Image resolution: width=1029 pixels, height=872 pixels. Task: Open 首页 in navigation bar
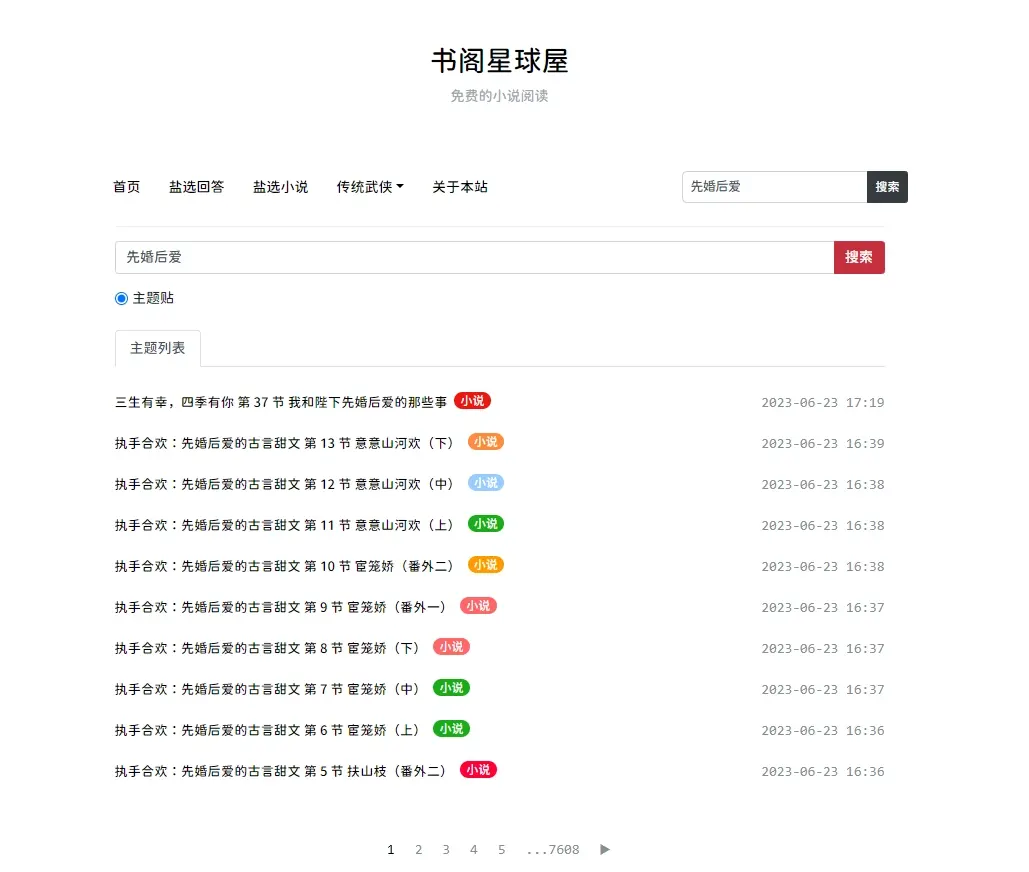click(x=127, y=187)
